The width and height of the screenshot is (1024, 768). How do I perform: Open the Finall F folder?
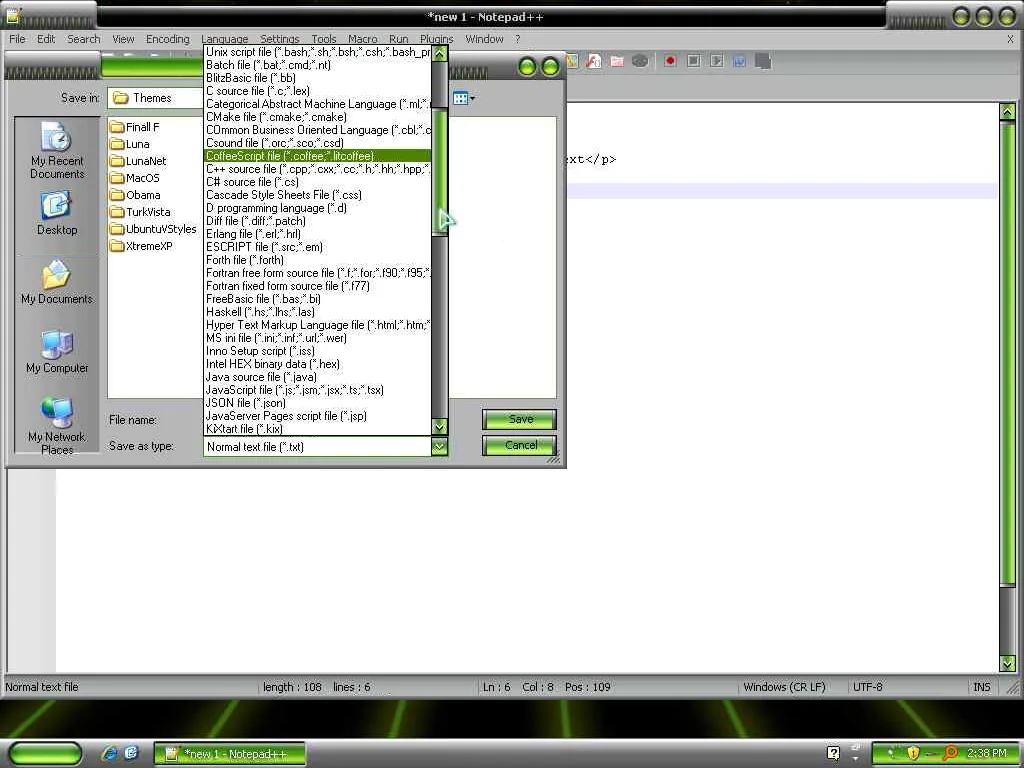tap(135, 127)
